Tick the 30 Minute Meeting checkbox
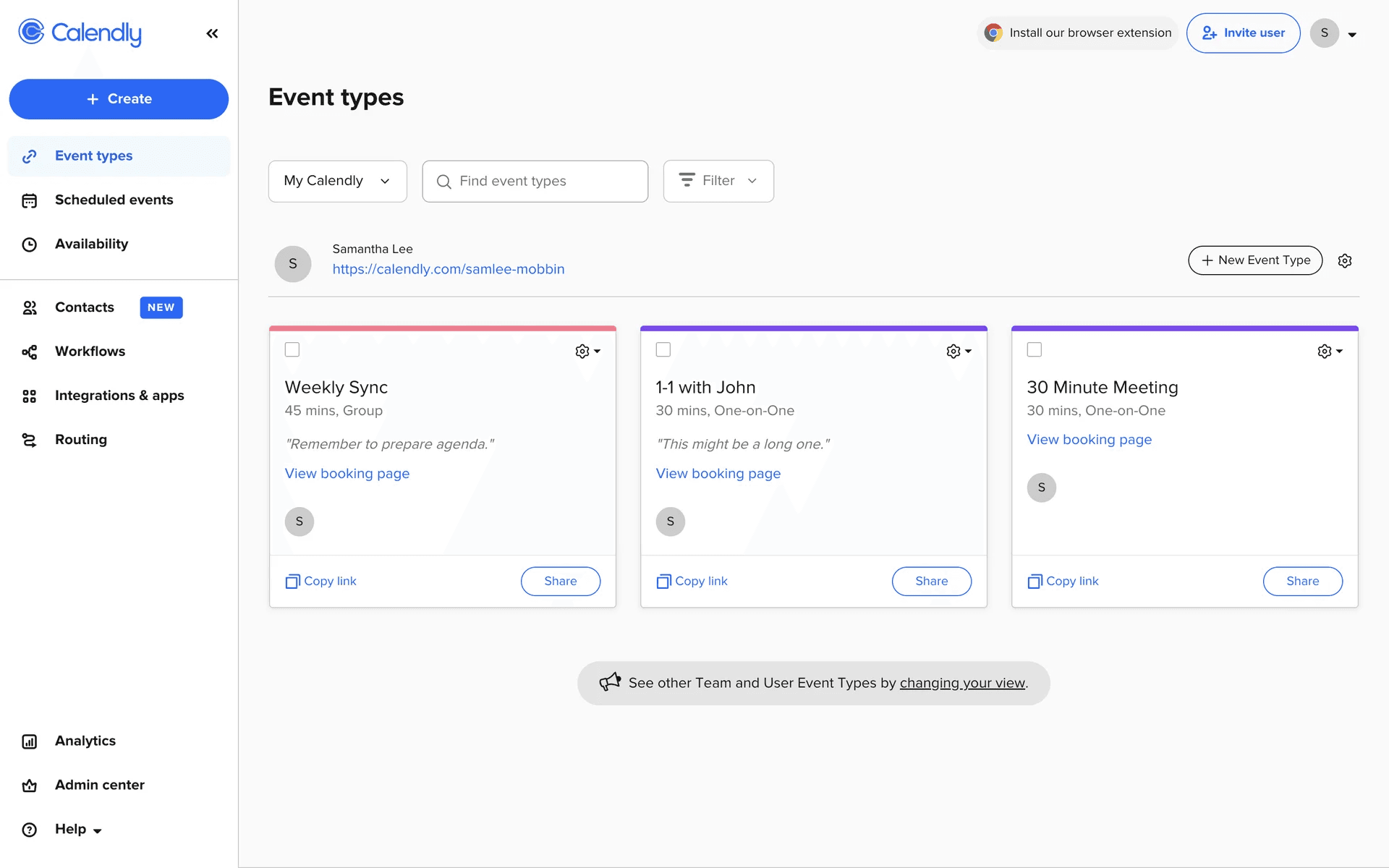Image resolution: width=1389 pixels, height=868 pixels. point(1035,349)
